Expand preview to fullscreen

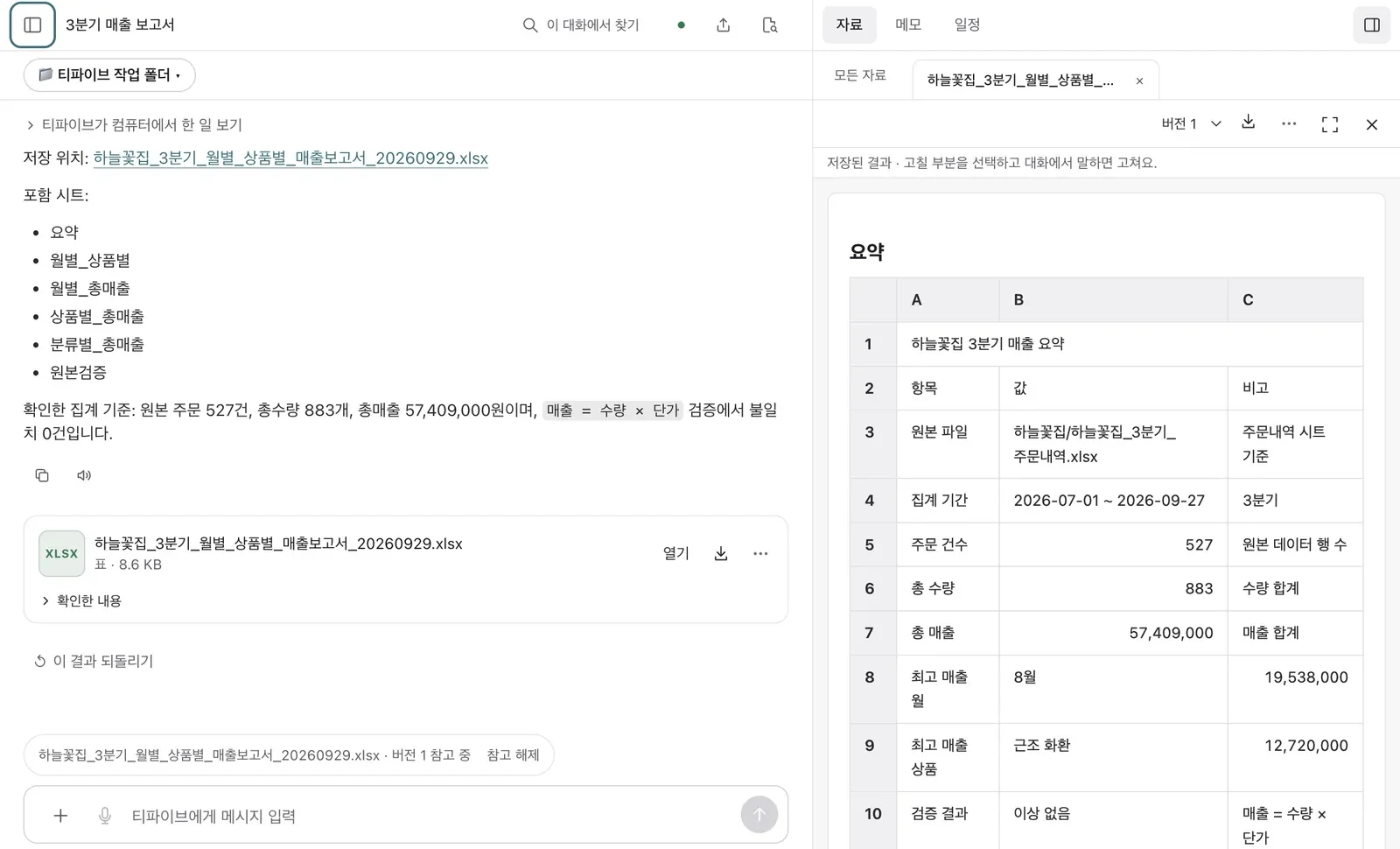[x=1329, y=124]
